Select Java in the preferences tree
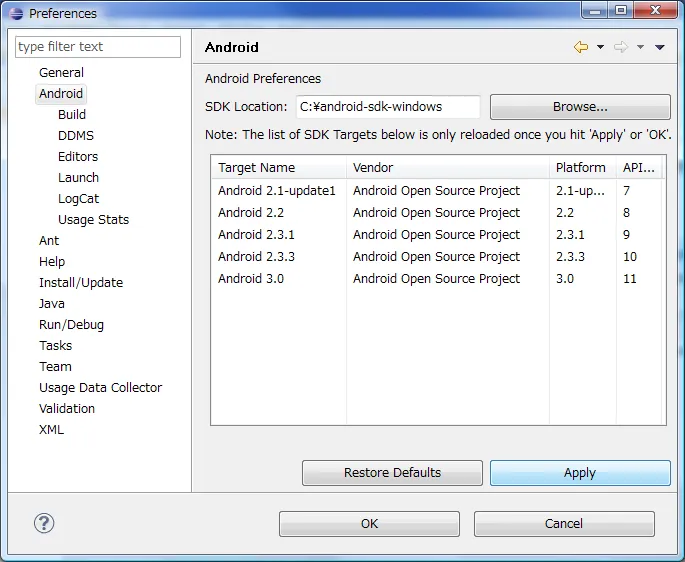 pos(52,303)
